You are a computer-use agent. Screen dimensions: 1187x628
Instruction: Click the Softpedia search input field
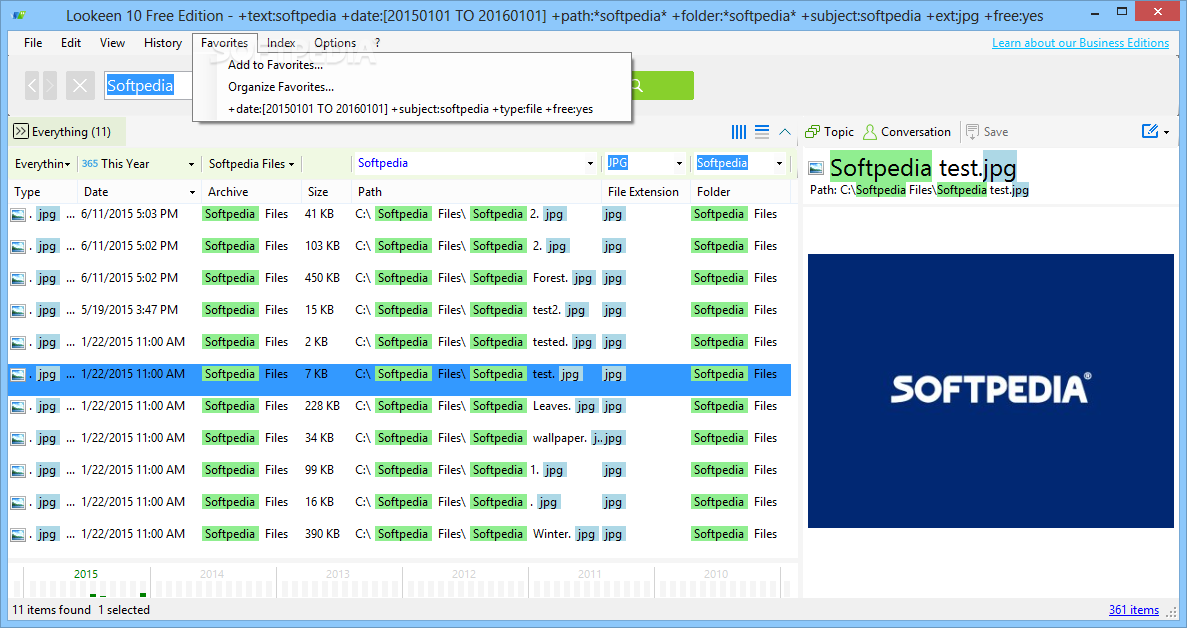click(148, 85)
